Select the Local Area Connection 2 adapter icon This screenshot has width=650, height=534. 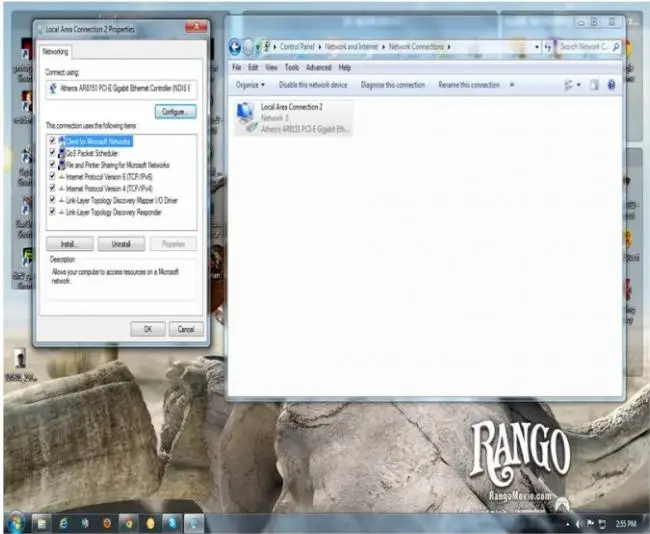click(x=246, y=117)
